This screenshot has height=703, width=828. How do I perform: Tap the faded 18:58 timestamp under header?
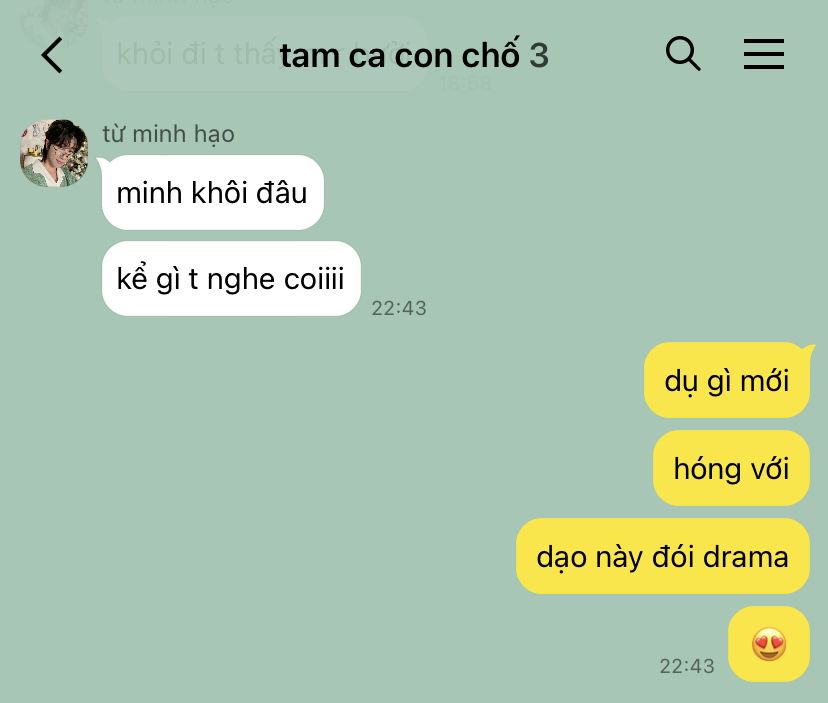click(466, 83)
